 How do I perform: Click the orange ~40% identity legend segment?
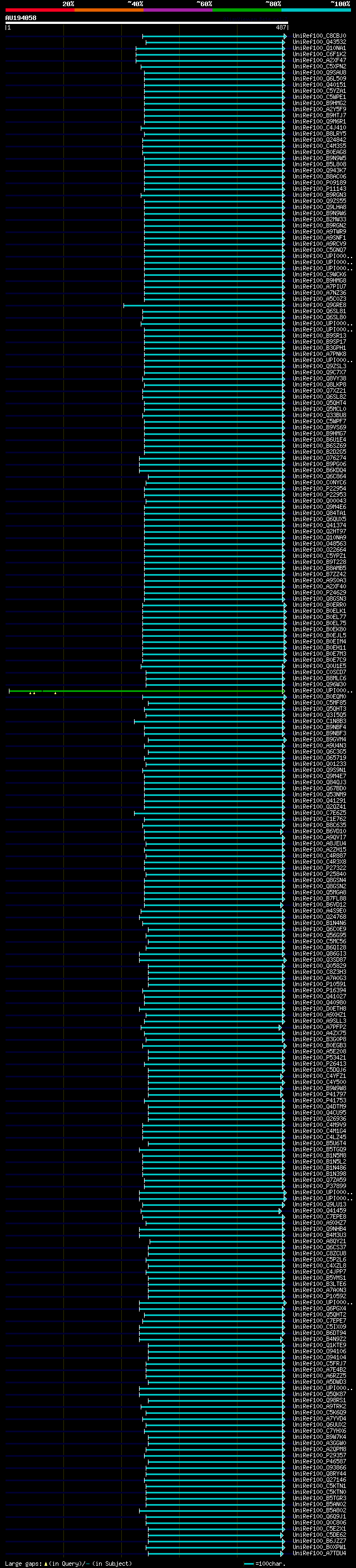point(109,10)
